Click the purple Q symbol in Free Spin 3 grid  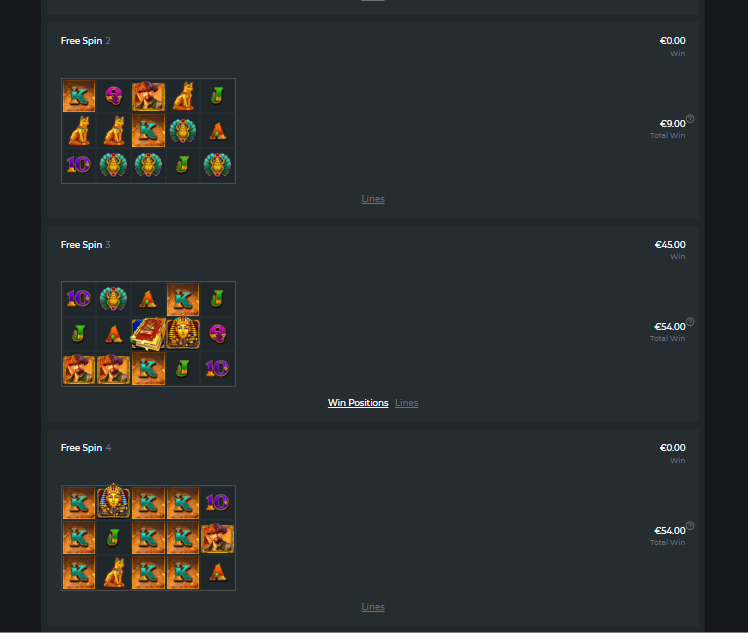[218, 334]
